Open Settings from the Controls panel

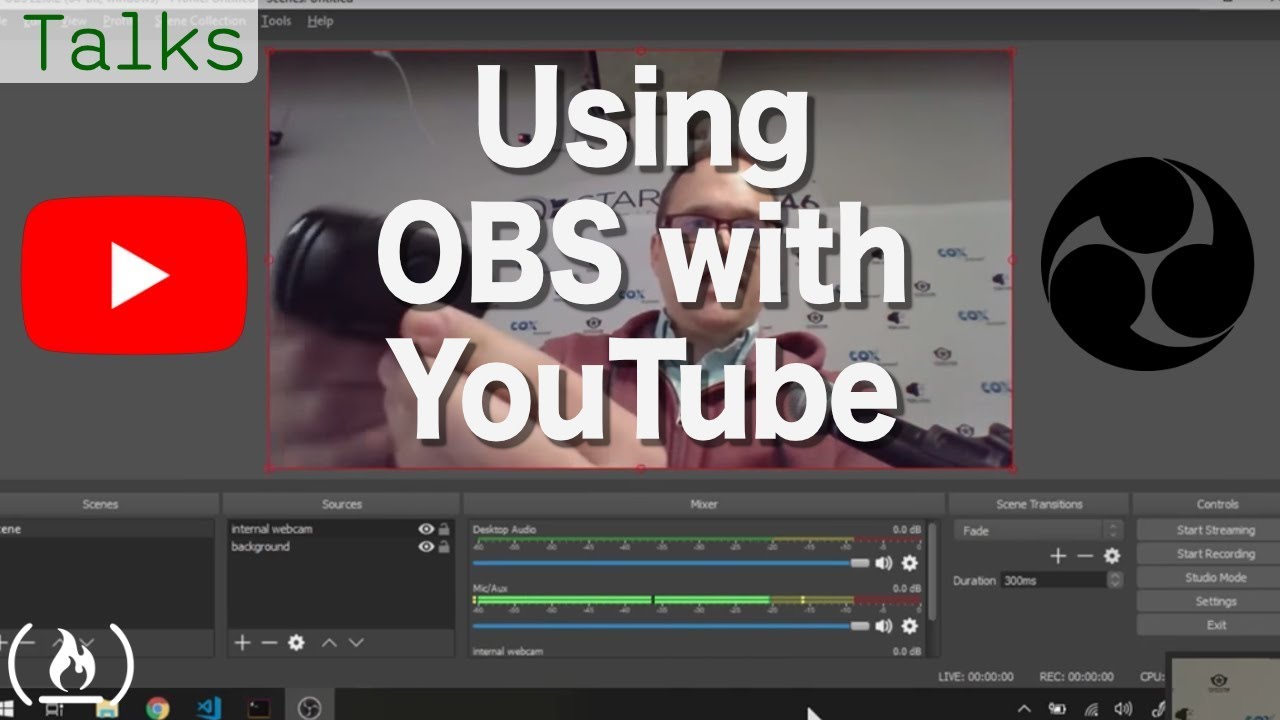[1215, 602]
